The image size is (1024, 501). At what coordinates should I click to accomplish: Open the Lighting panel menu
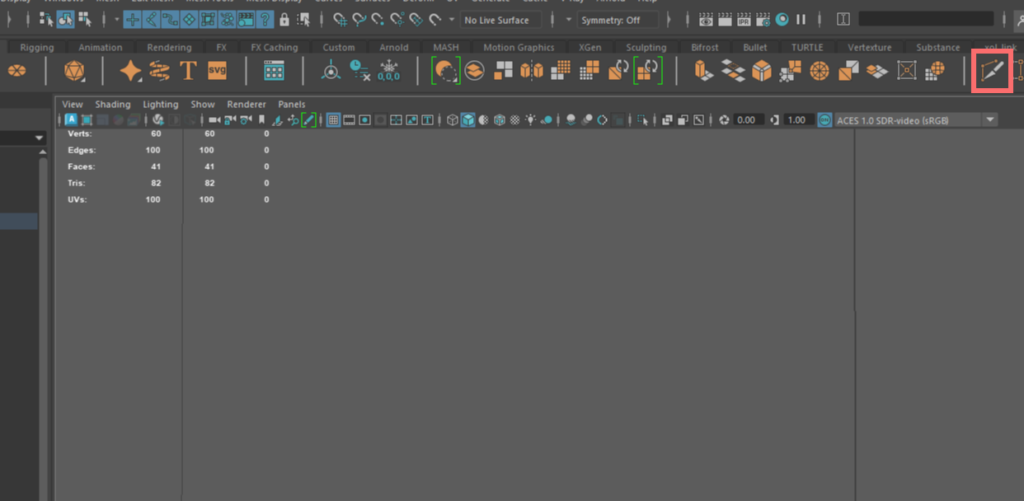(x=161, y=105)
